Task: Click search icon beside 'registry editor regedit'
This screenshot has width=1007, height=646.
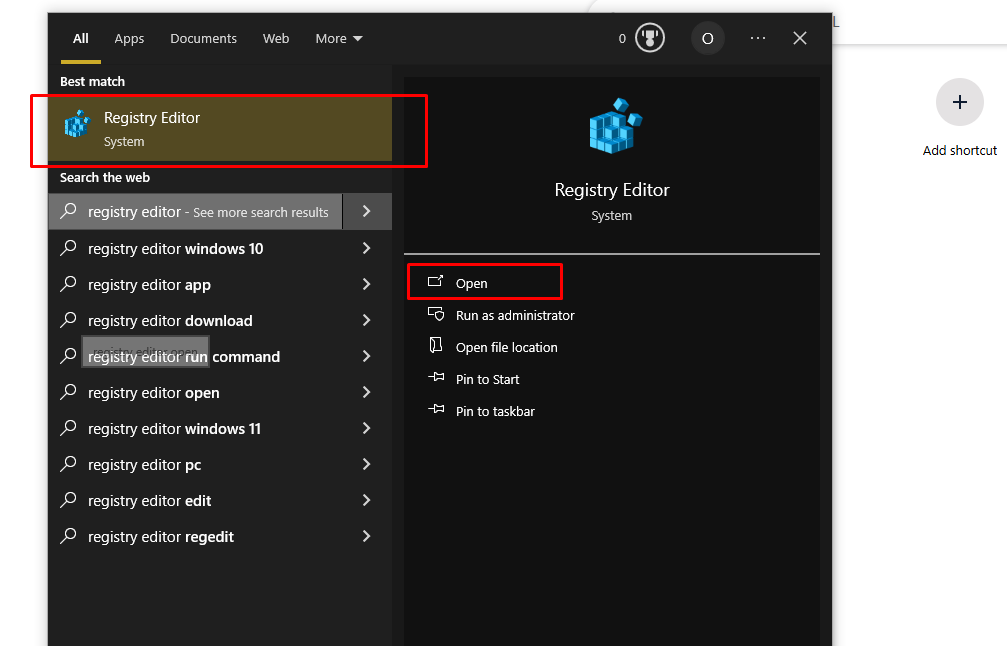Action: 68,536
